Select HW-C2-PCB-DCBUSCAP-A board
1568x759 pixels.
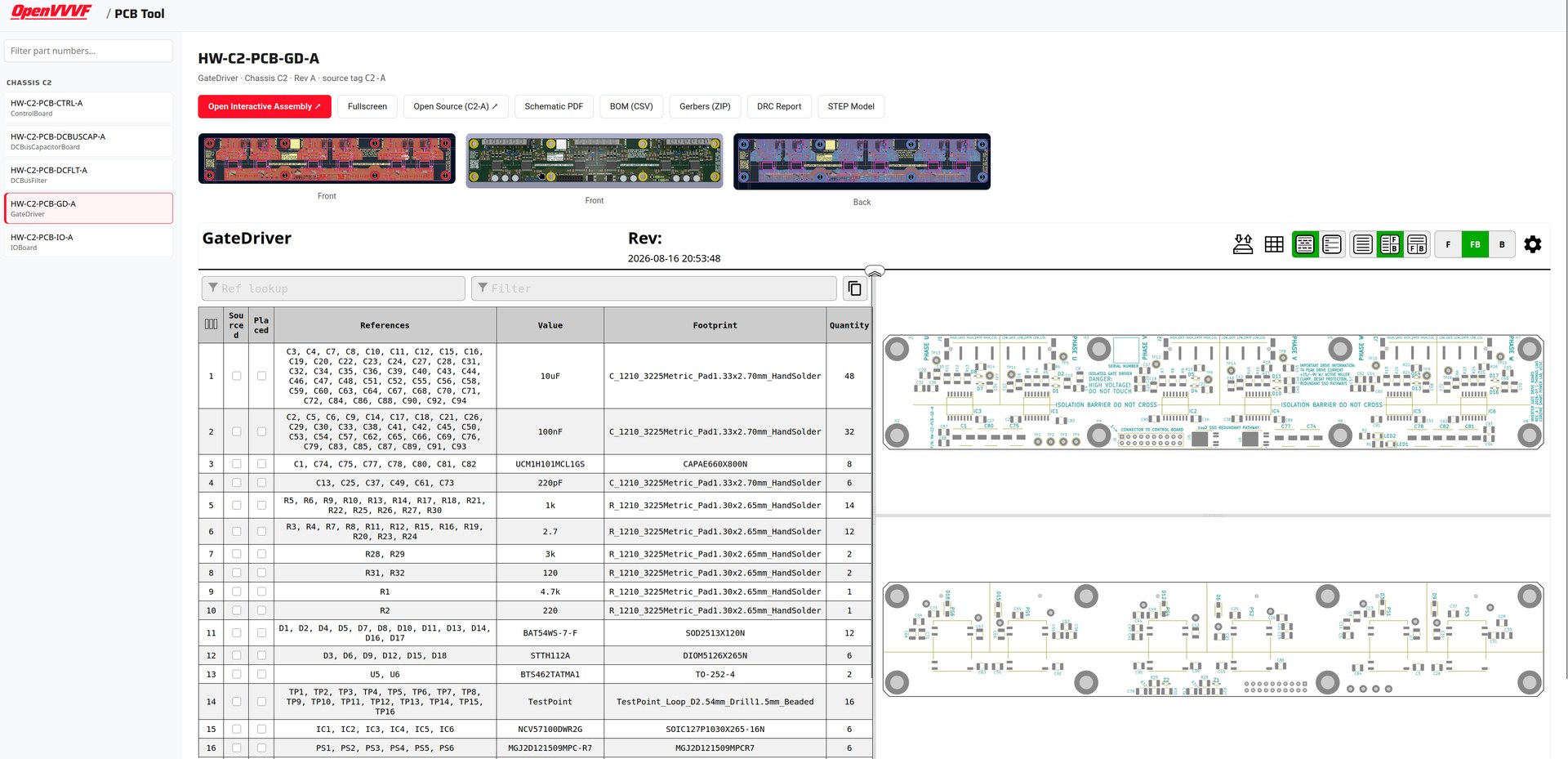[x=88, y=141]
